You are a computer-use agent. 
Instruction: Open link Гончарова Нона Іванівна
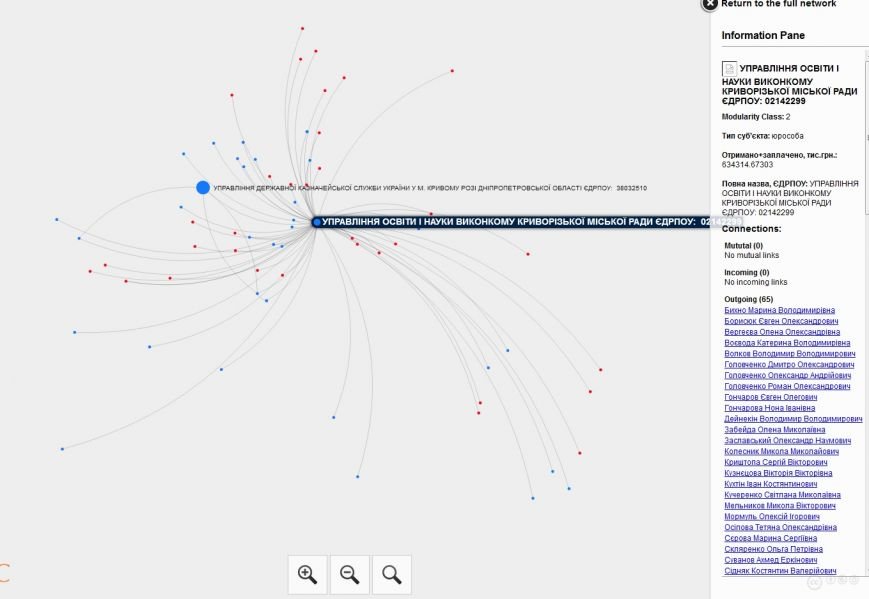770,408
